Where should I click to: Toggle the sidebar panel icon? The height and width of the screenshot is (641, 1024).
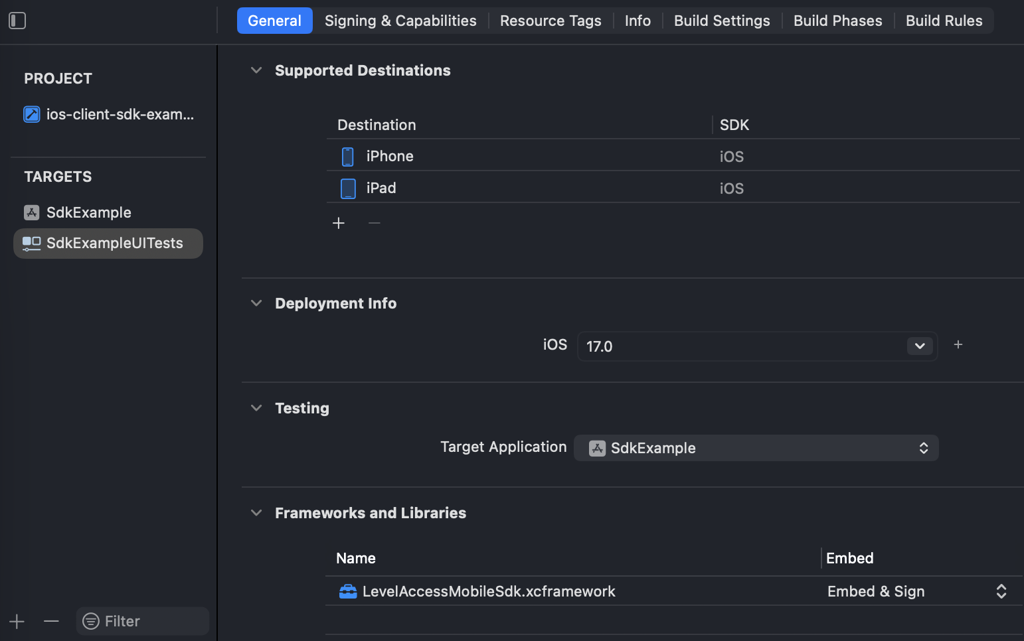point(17,20)
